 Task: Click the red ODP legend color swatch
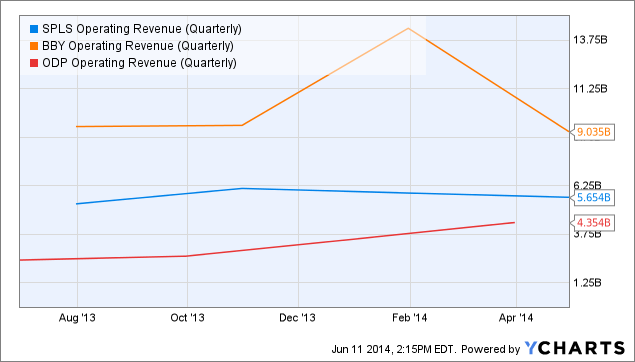34,63
